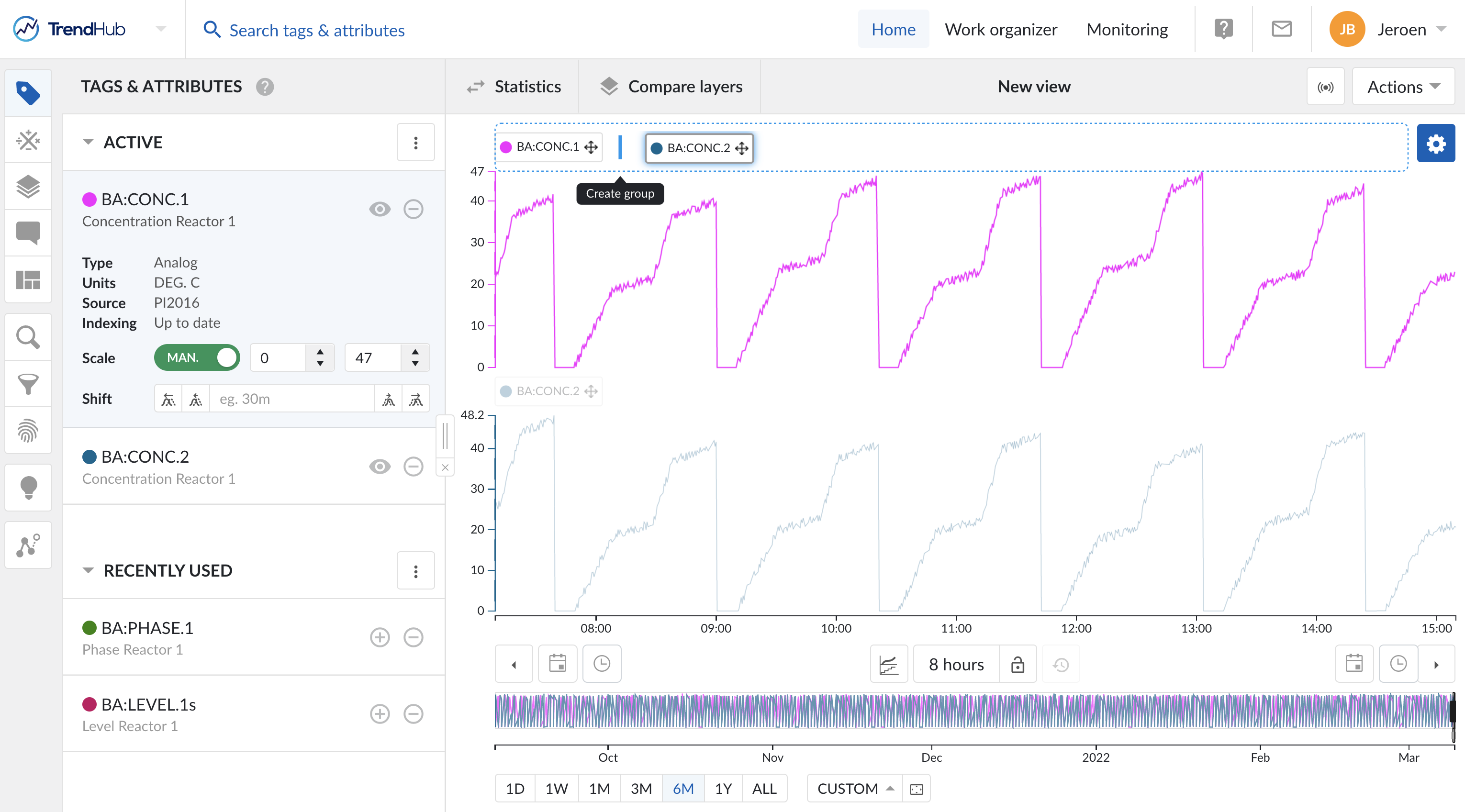
Task: Click the context items speech bubble icon
Action: [28, 233]
